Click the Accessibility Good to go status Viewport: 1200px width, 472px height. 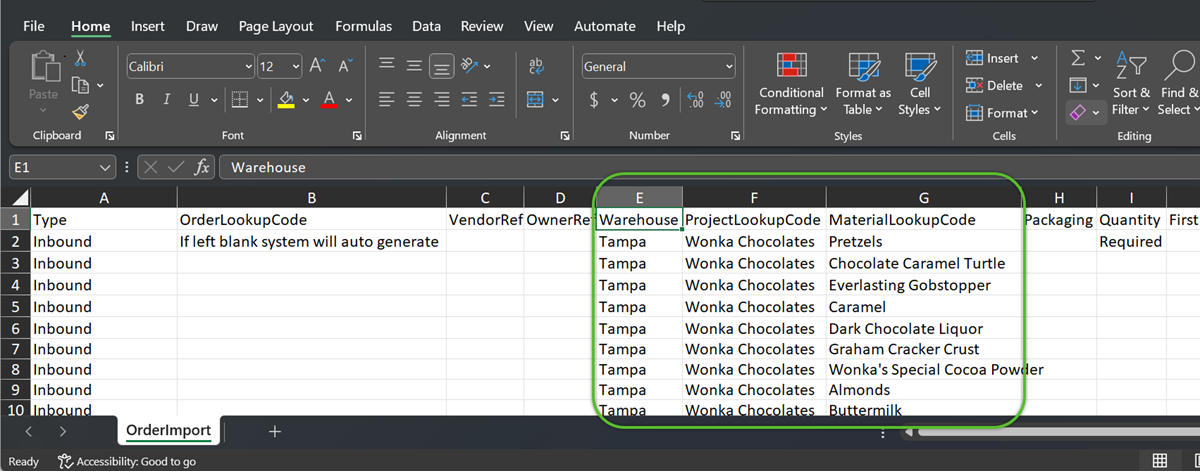[127, 461]
